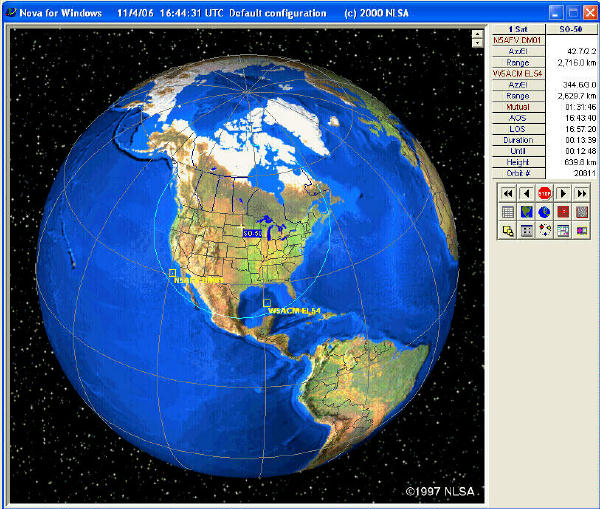Viewport: 600px width, 509px height.
Task: Click the duration value 00:13:39
Action: point(580,140)
